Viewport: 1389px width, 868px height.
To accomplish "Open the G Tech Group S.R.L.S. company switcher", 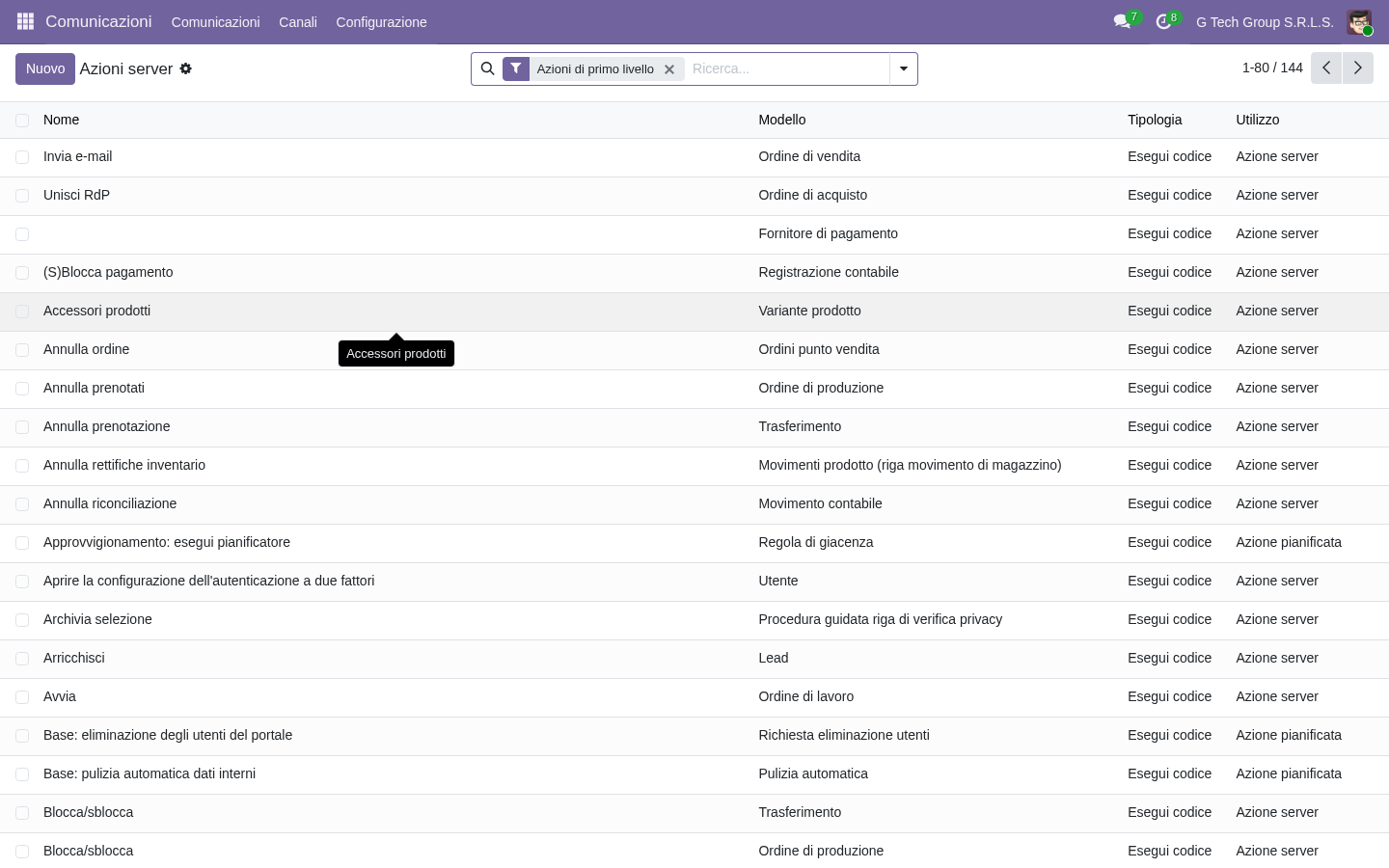I will coord(1265,21).
